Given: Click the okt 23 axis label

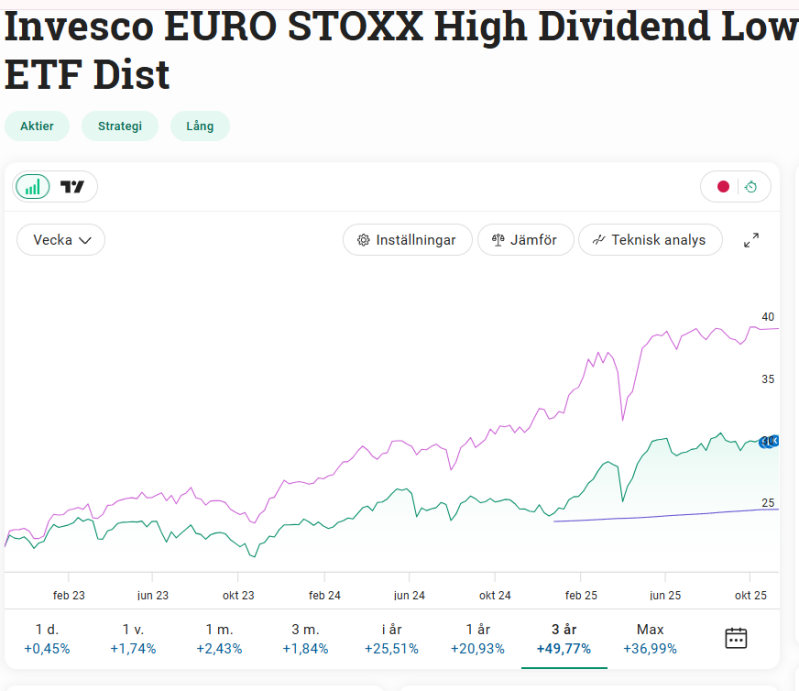Looking at the screenshot, I should click(x=238, y=595).
